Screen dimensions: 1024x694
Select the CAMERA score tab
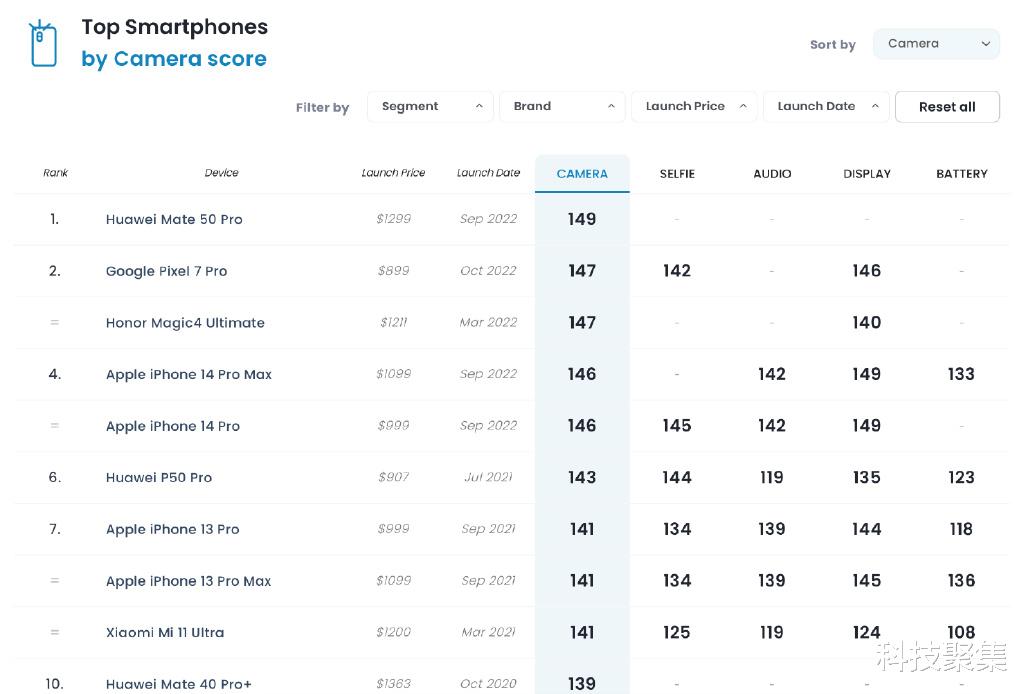pos(582,174)
